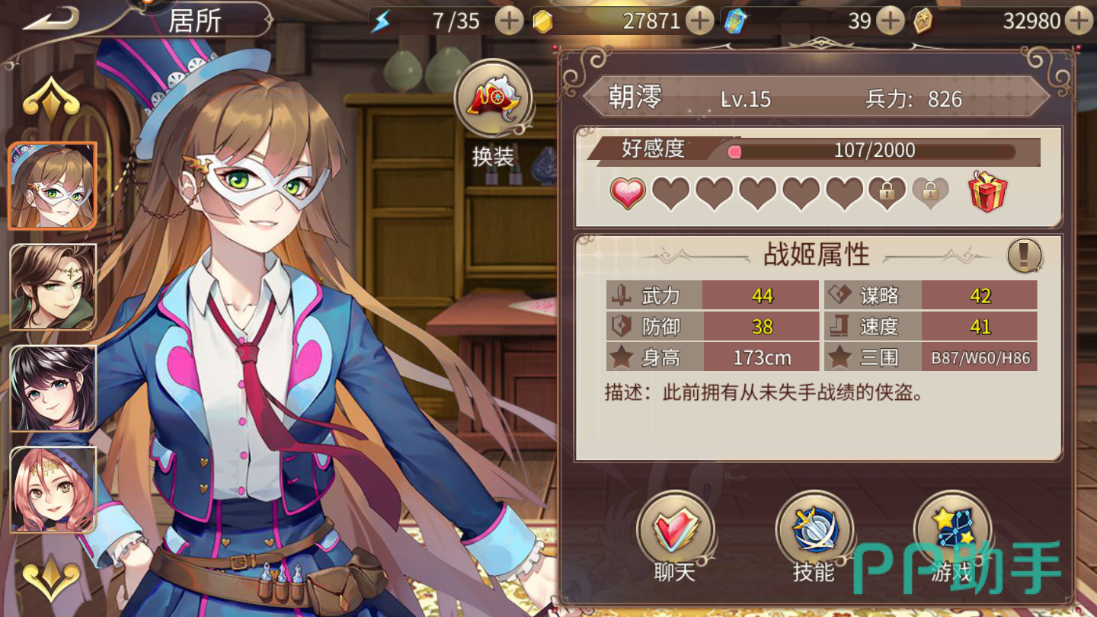
Task: Add amber currency with plus beside 32980
Action: click(x=1080, y=21)
